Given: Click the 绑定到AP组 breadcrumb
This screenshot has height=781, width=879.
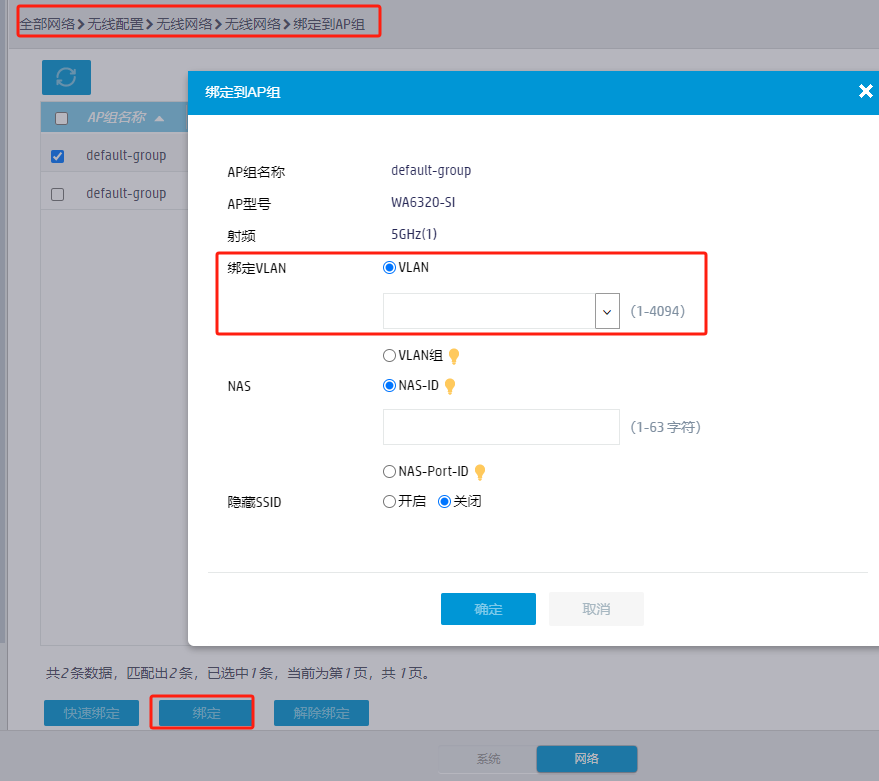Looking at the screenshot, I should tap(329, 24).
